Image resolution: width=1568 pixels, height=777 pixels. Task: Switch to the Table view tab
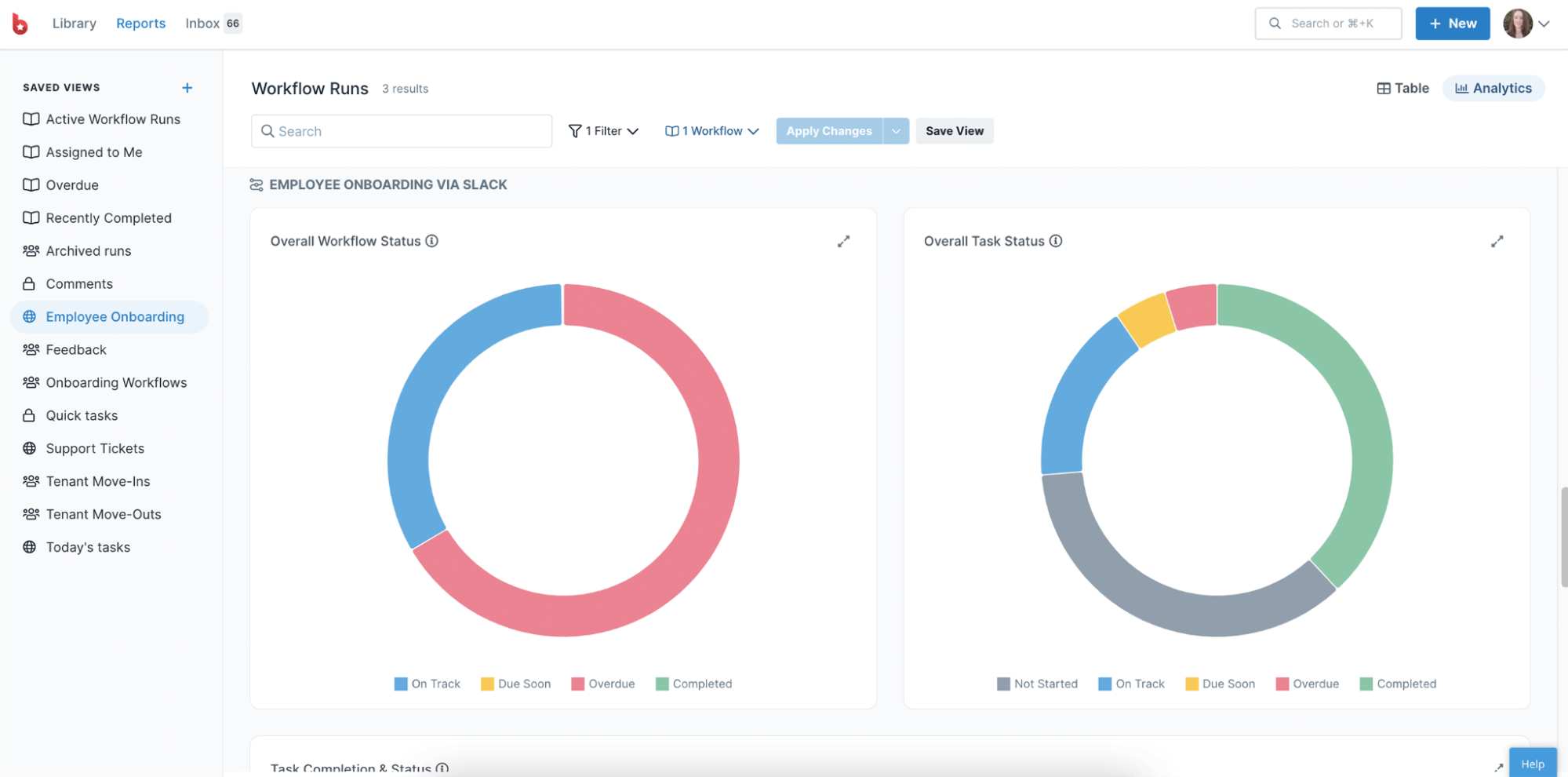[x=1402, y=88]
